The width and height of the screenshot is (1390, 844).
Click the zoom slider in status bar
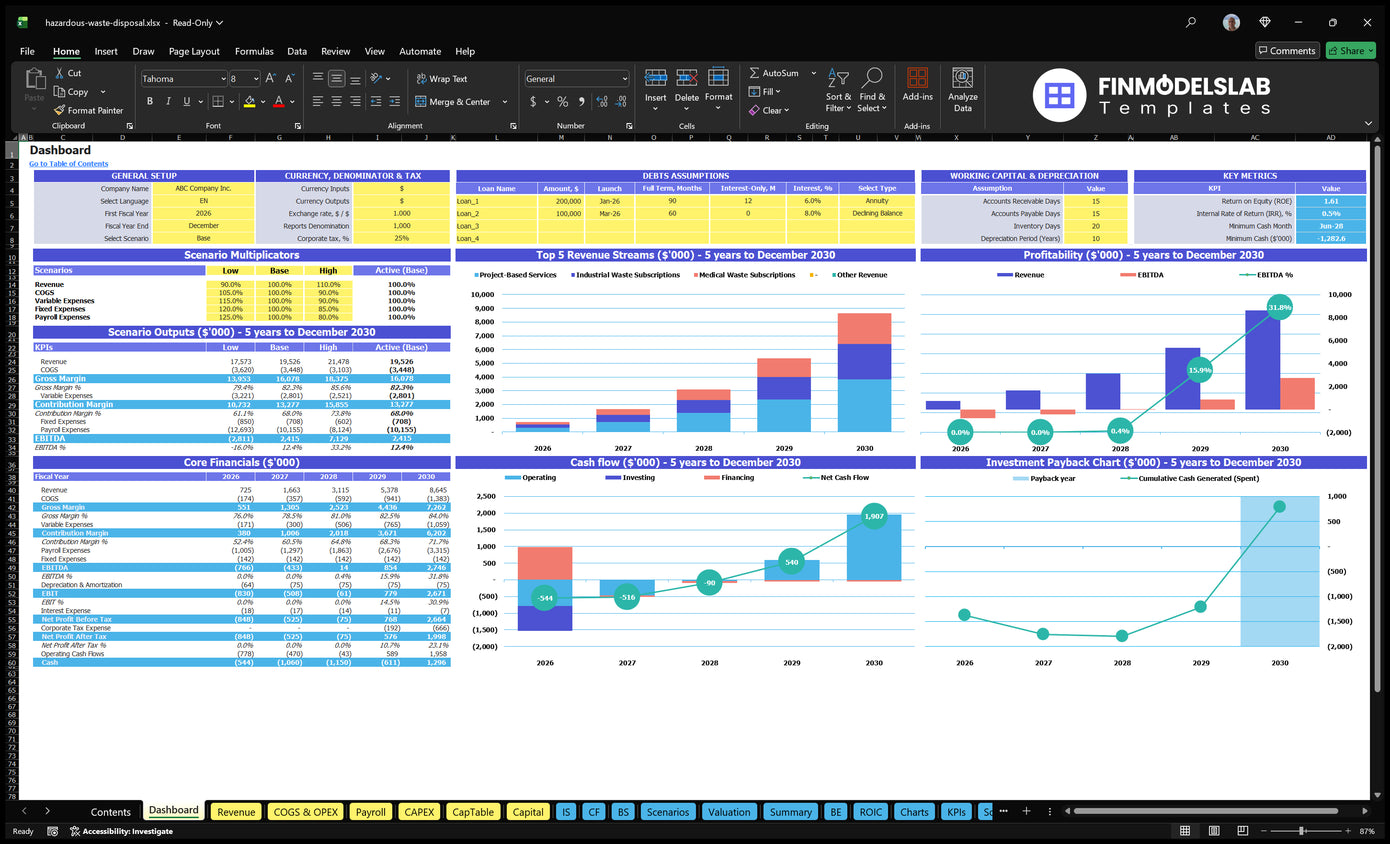1302,831
